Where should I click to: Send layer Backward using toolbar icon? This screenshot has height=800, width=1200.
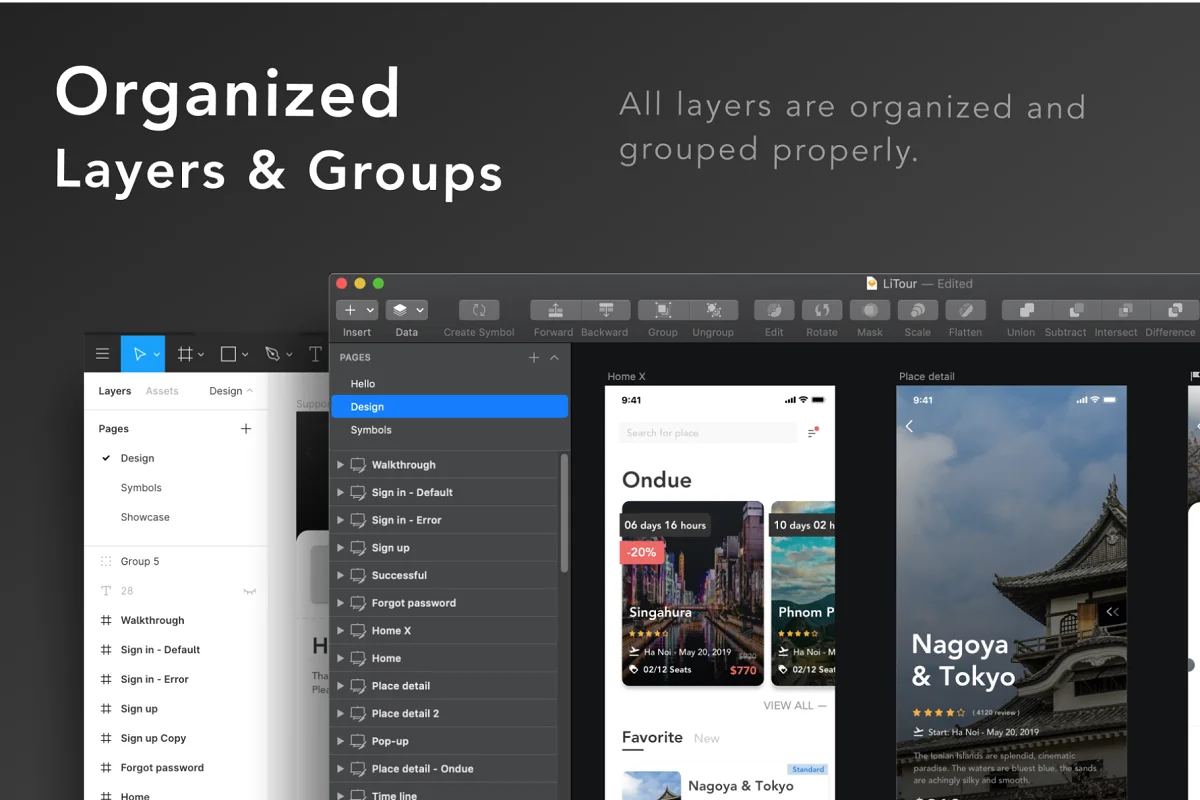(605, 310)
